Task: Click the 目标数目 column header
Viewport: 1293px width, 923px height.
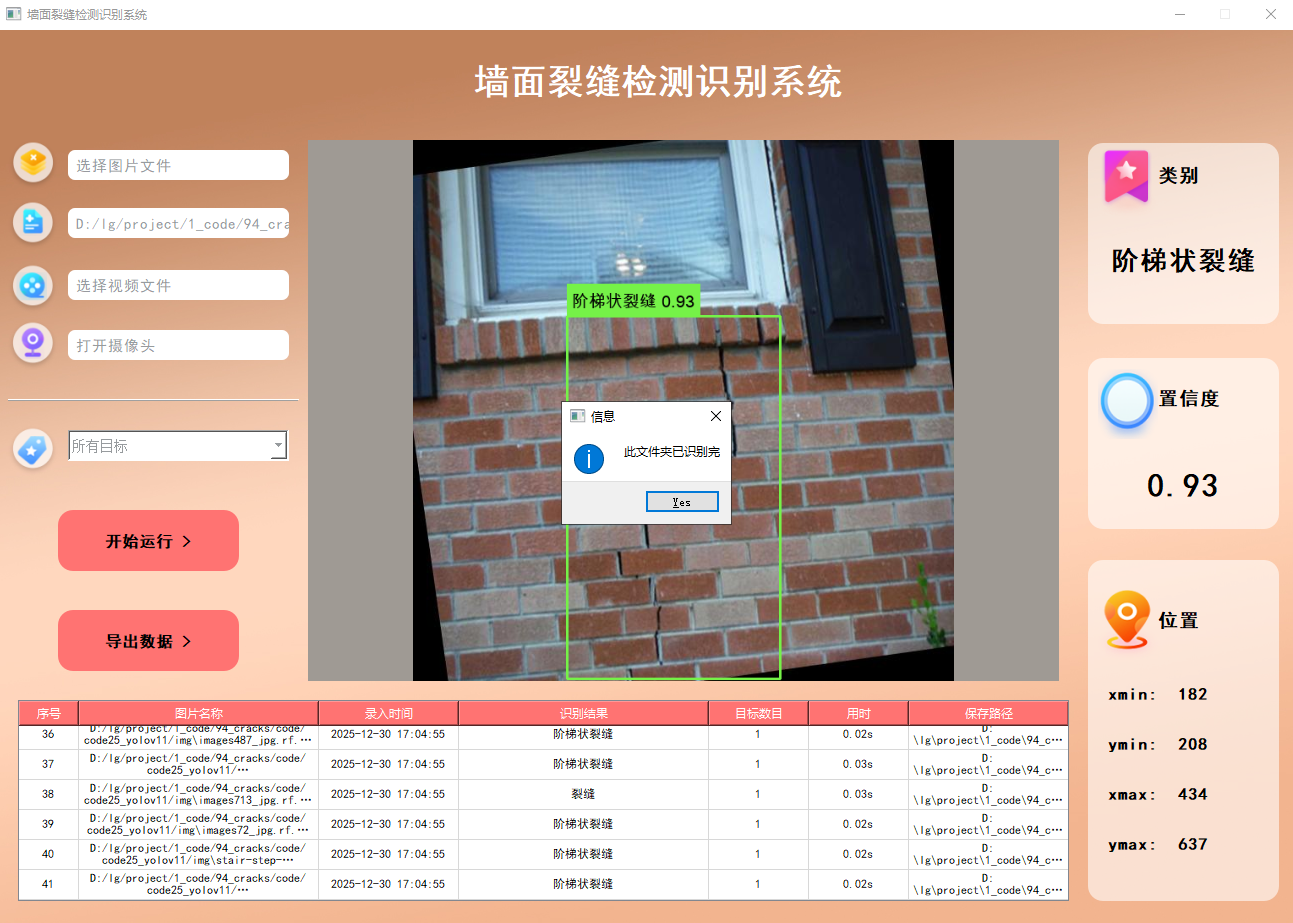Action: click(x=758, y=714)
